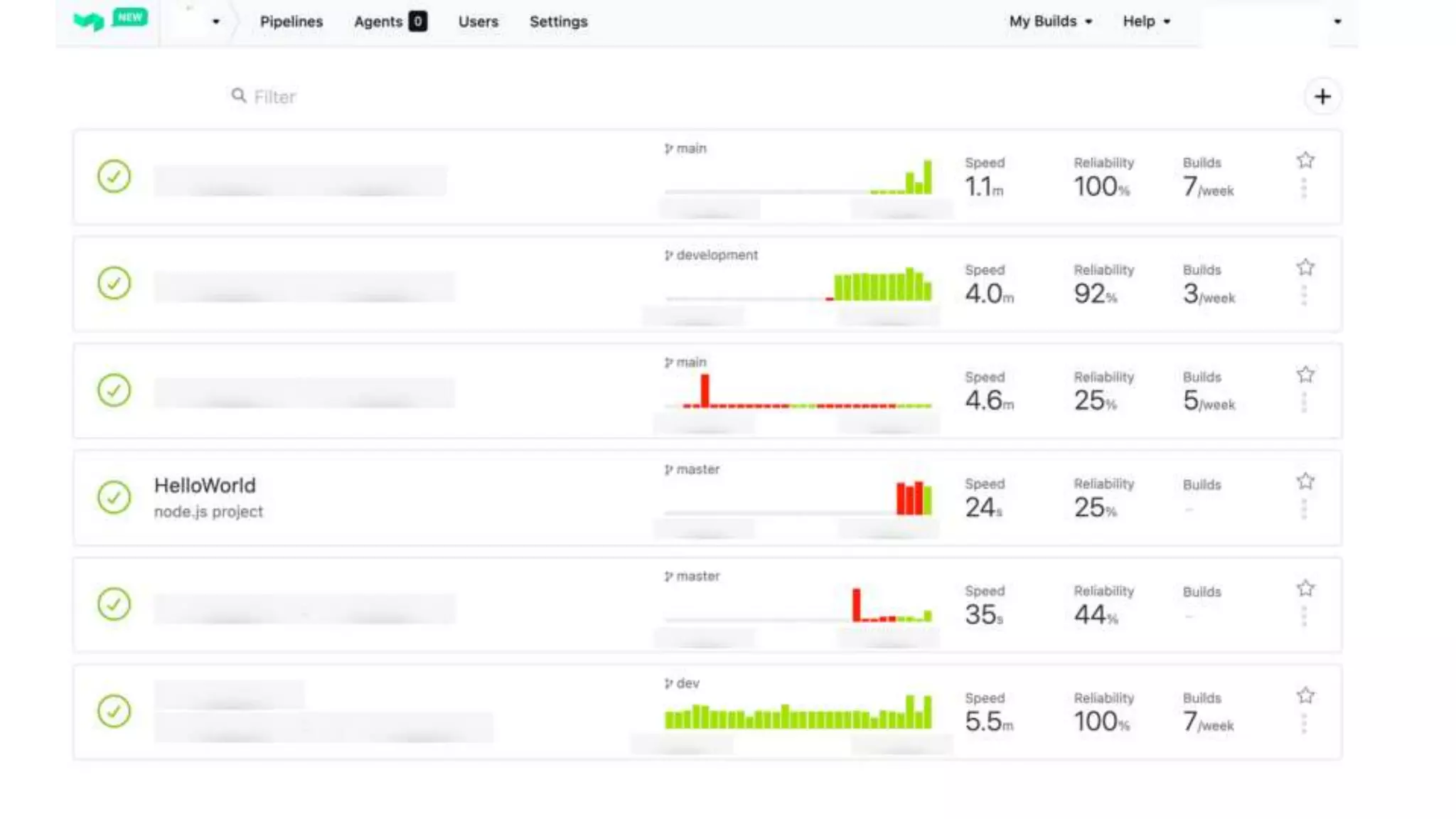The width and height of the screenshot is (1456, 819).
Task: Star the HelloWorld pipeline
Action: click(1305, 481)
